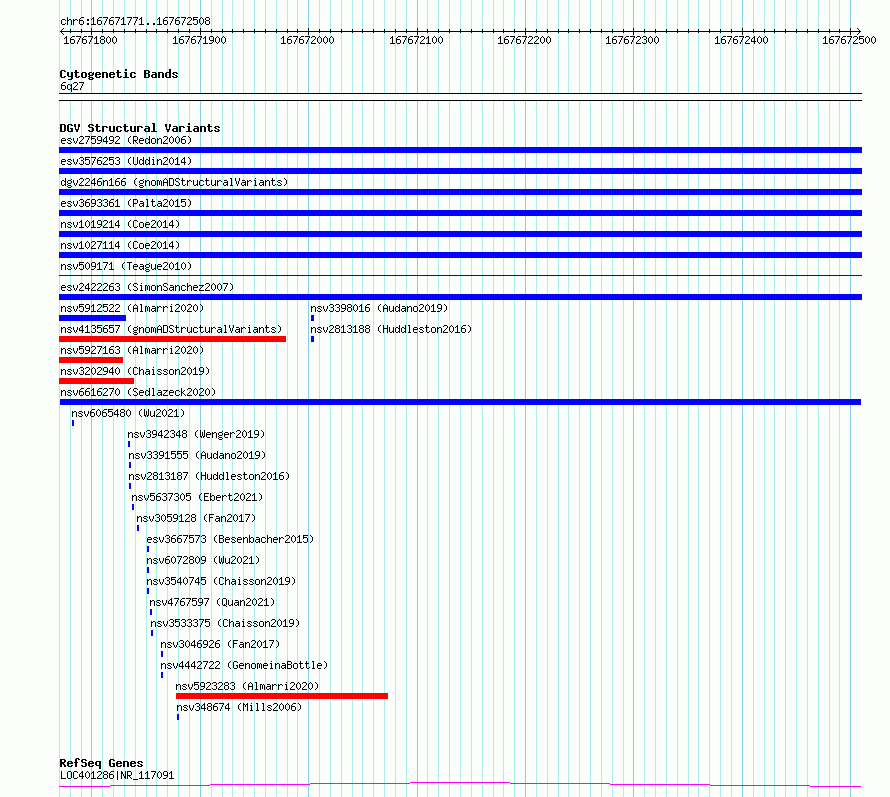890x797 pixels.
Task: Click the small blue marker under nsv3398016
Action: (x=312, y=318)
